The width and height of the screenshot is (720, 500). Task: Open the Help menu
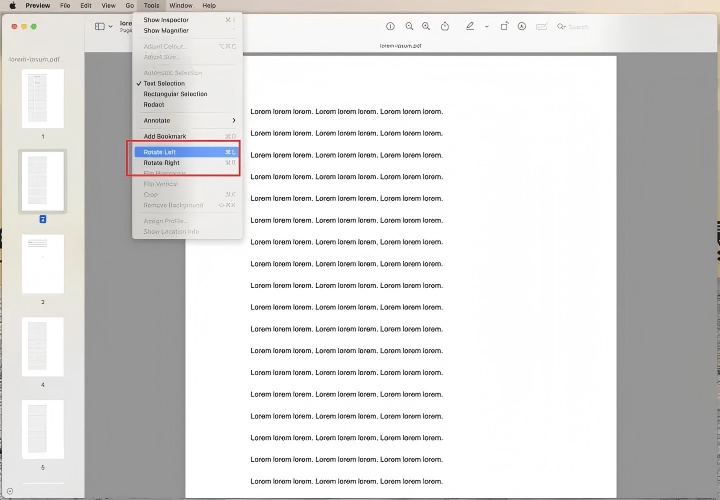pyautogui.click(x=209, y=6)
